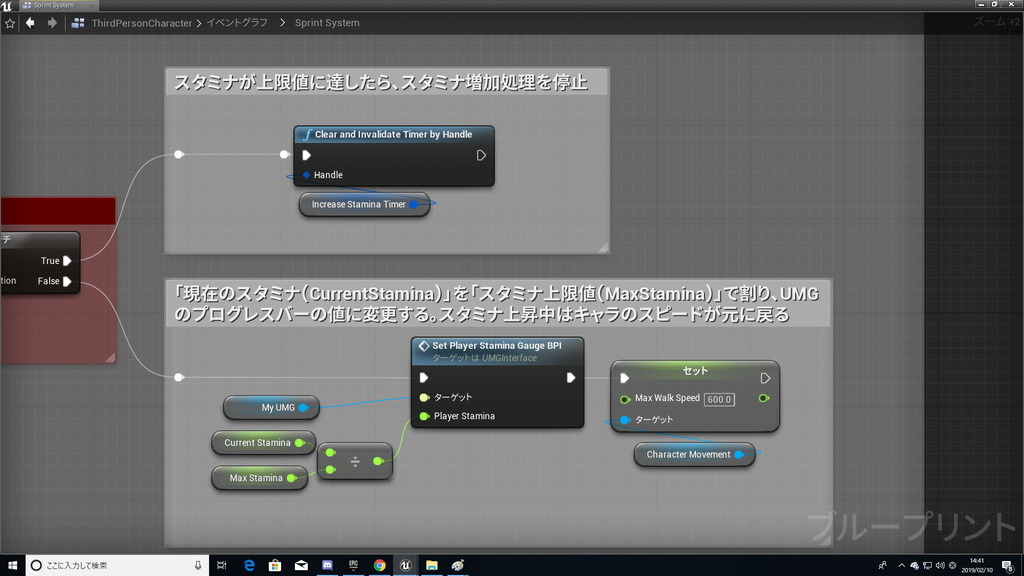This screenshot has width=1024, height=576.
Task: Open the clock showing 14:41
Action: click(977, 566)
